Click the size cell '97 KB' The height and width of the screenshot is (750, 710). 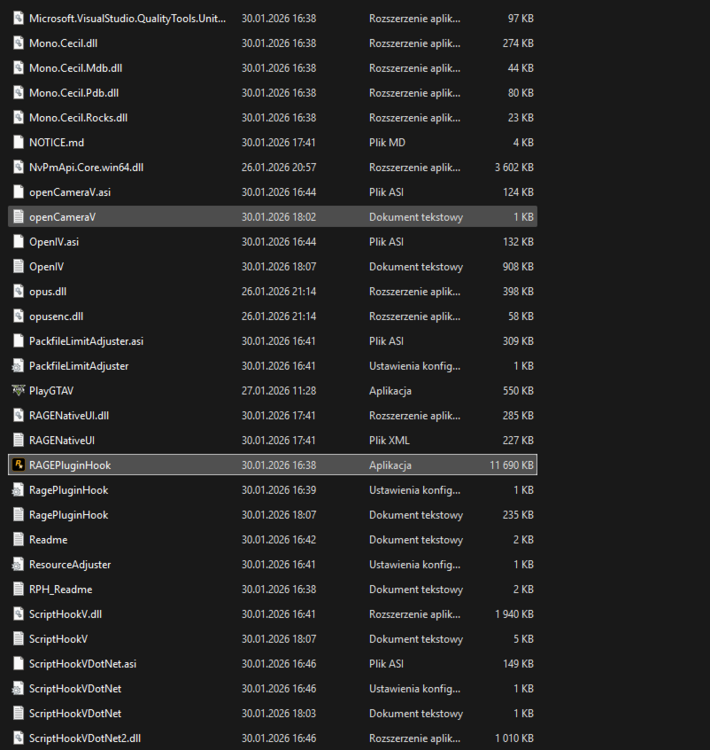pyautogui.click(x=521, y=18)
